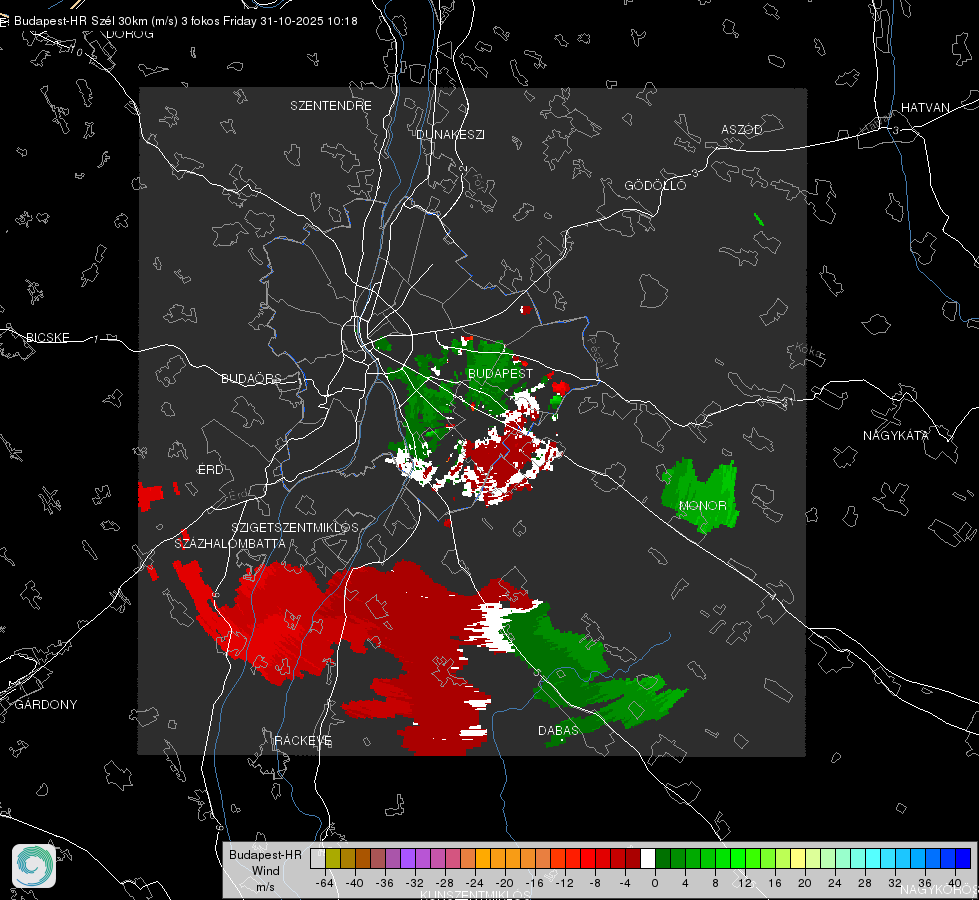Screen dimensions: 979x900
Task: Click the SZÁZHALOMBATTA label
Action: pos(230,544)
